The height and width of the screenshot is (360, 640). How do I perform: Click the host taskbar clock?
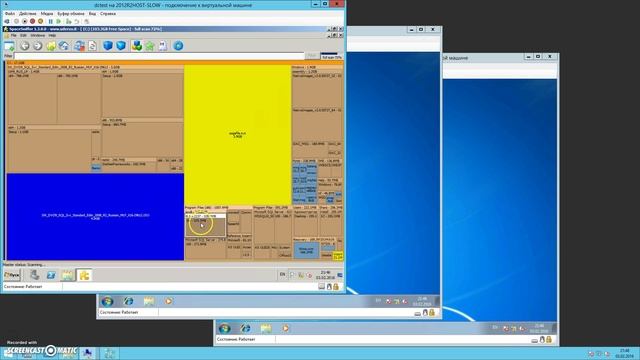point(624,353)
